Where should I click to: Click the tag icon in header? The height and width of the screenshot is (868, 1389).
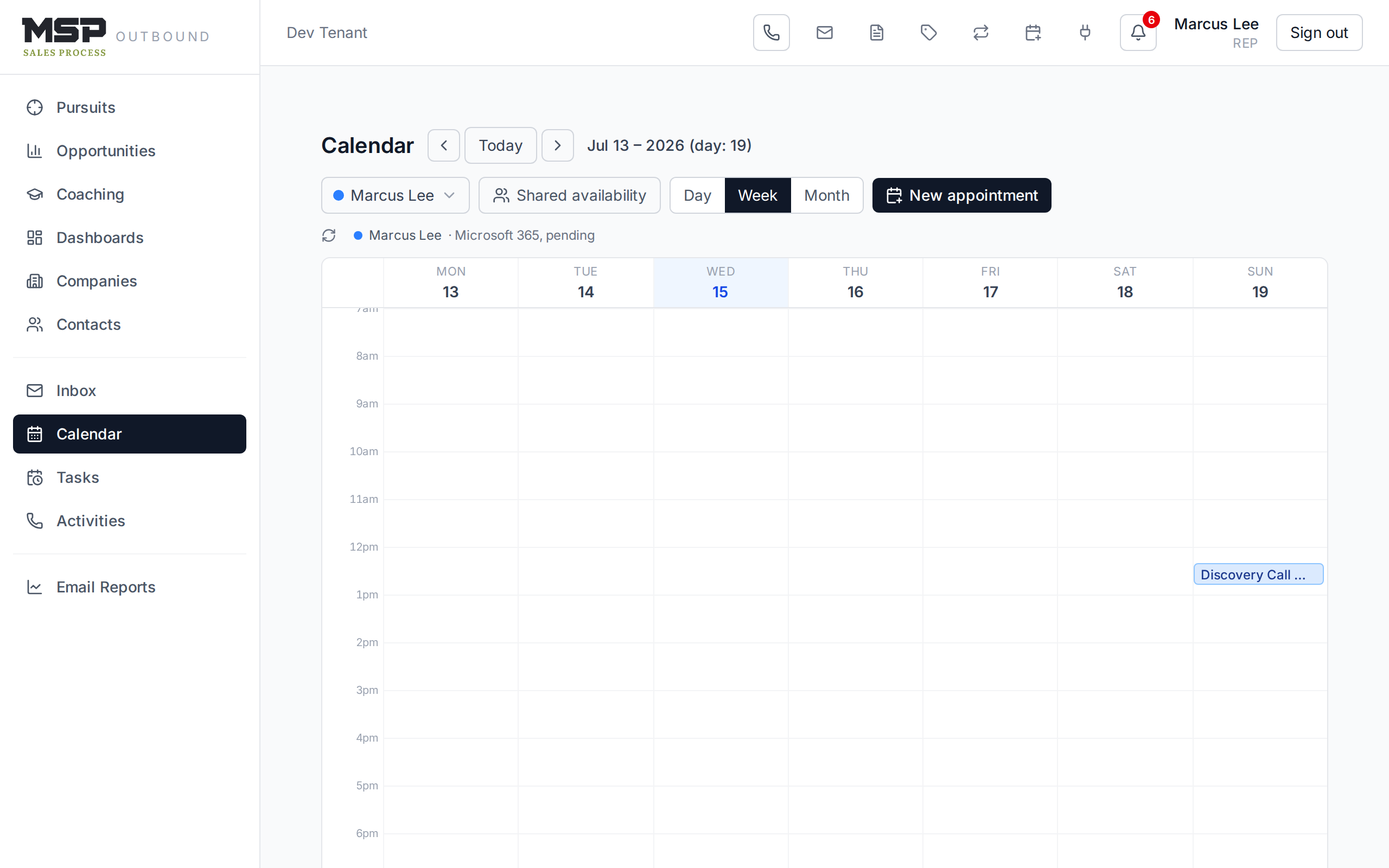[929, 33]
